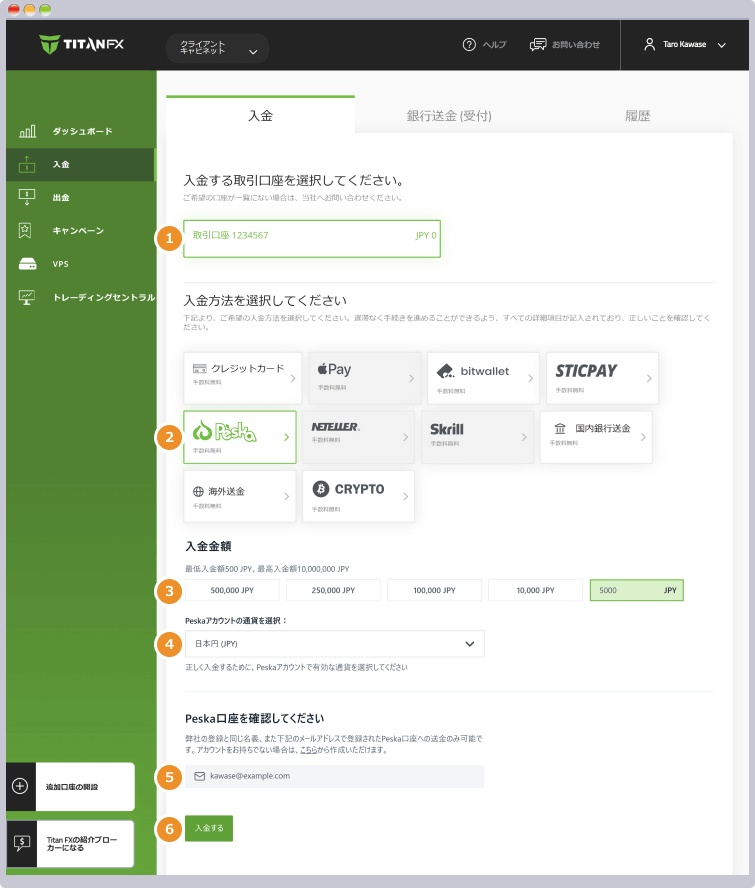This screenshot has width=755, height=888.
Task: Click the ヘルプ link in the header
Action: pyautogui.click(x=494, y=44)
